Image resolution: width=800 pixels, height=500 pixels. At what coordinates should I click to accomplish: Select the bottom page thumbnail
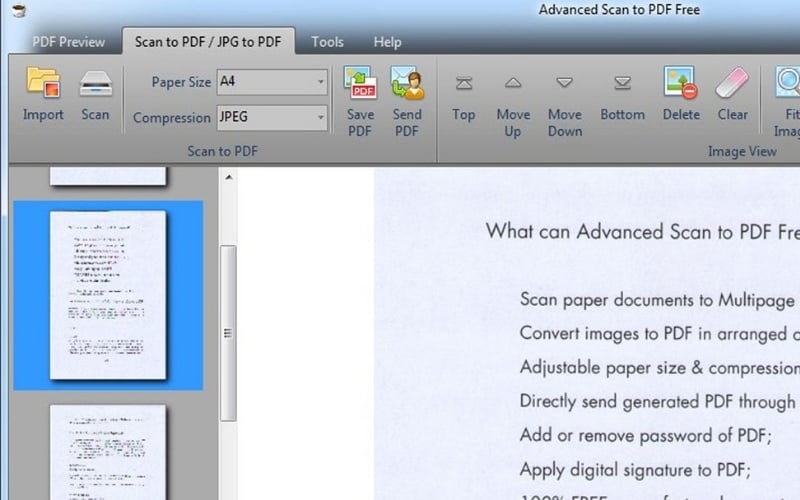[108, 452]
